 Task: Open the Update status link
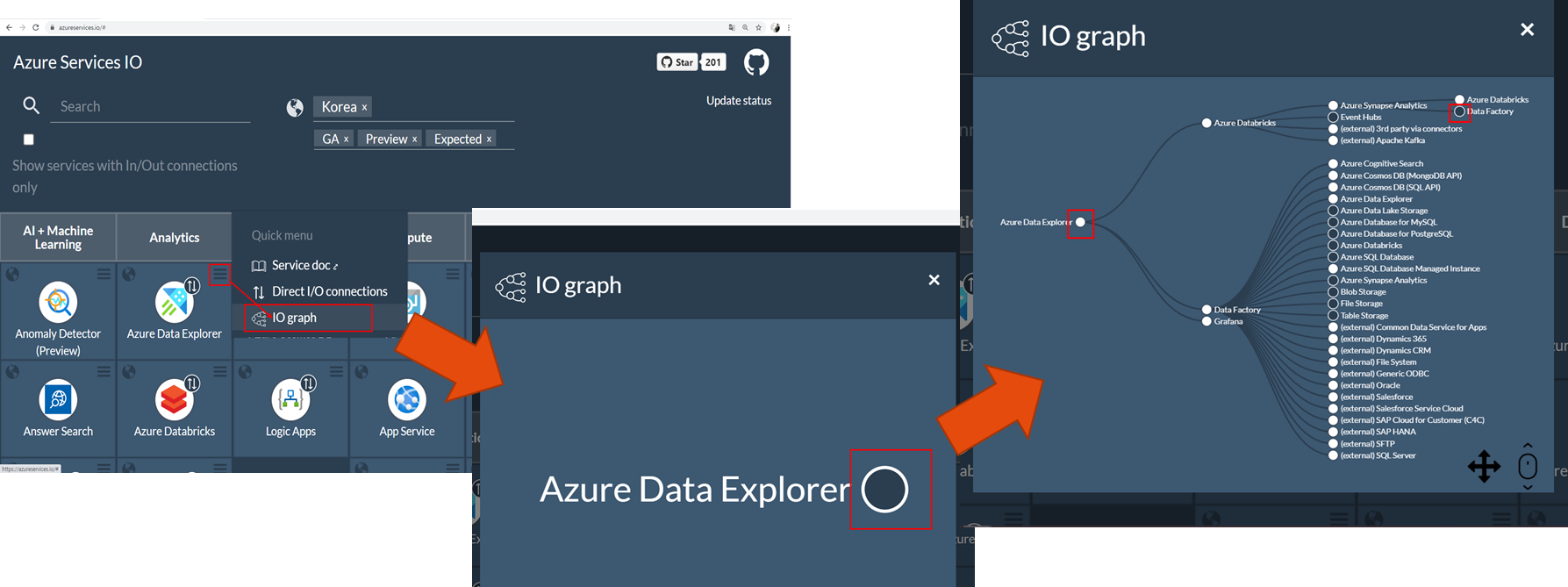[739, 101]
